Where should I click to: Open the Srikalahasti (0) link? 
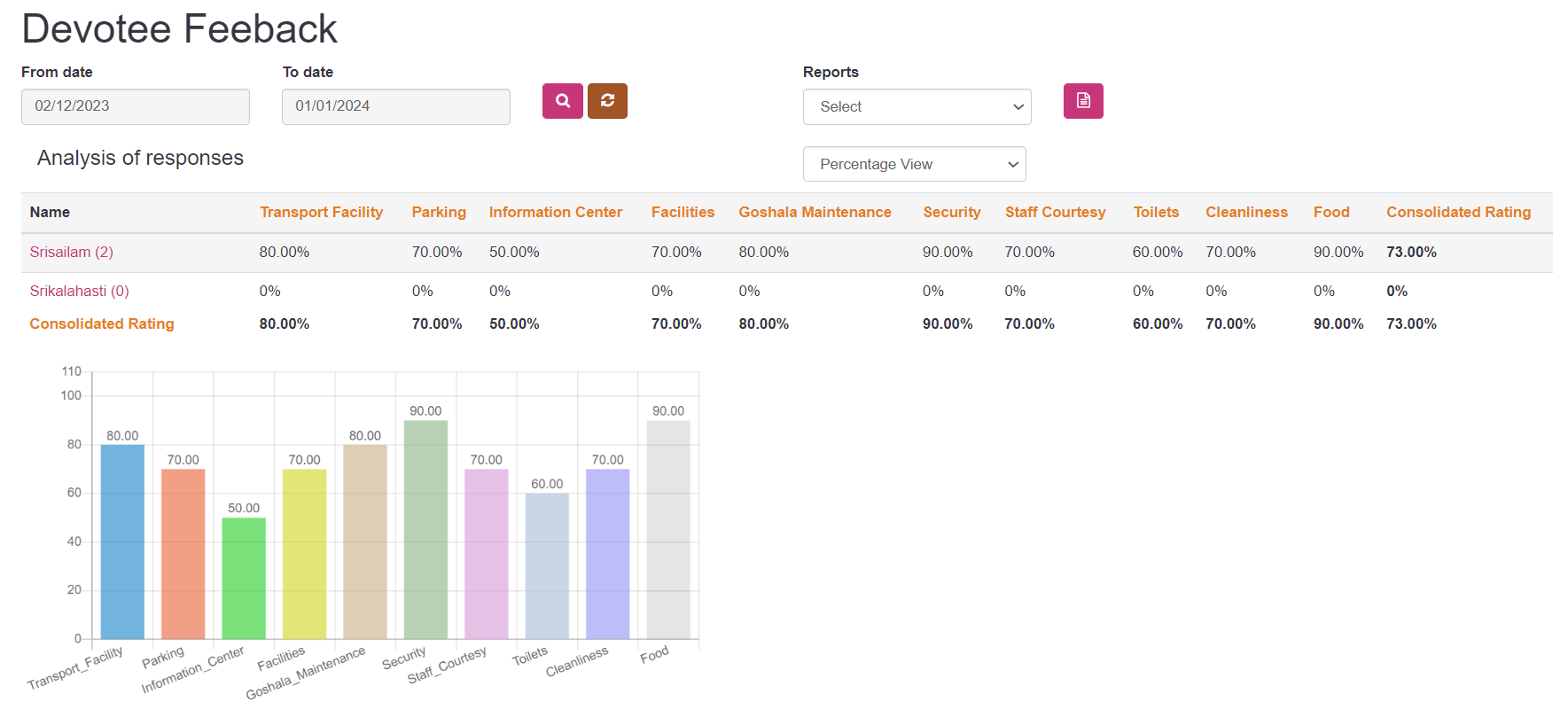point(80,292)
